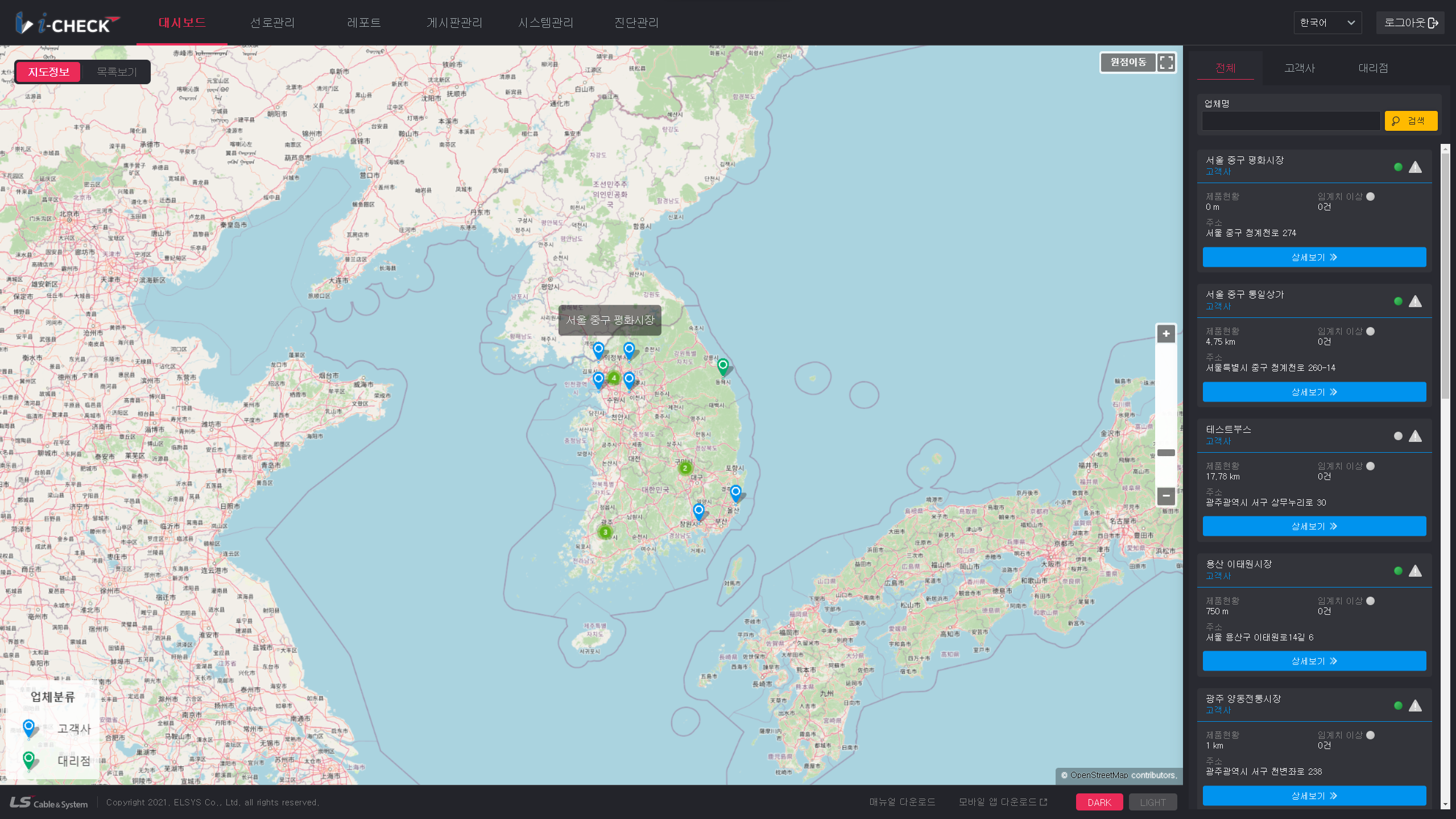Open 상세보기 for 광주 양동전통시장

point(1314,796)
